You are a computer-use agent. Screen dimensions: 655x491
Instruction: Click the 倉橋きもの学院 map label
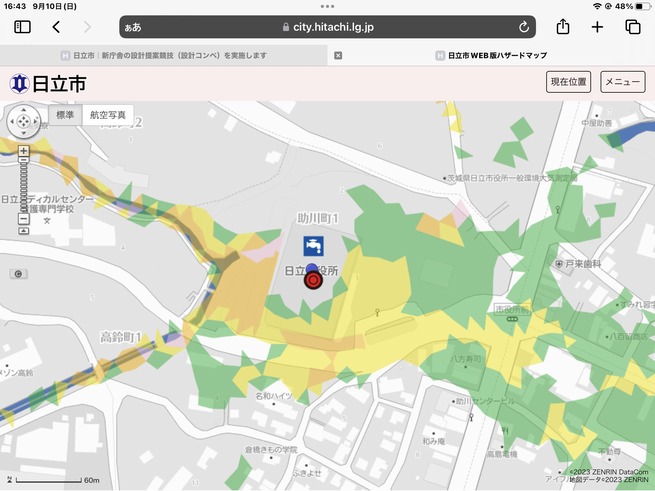coord(271,450)
